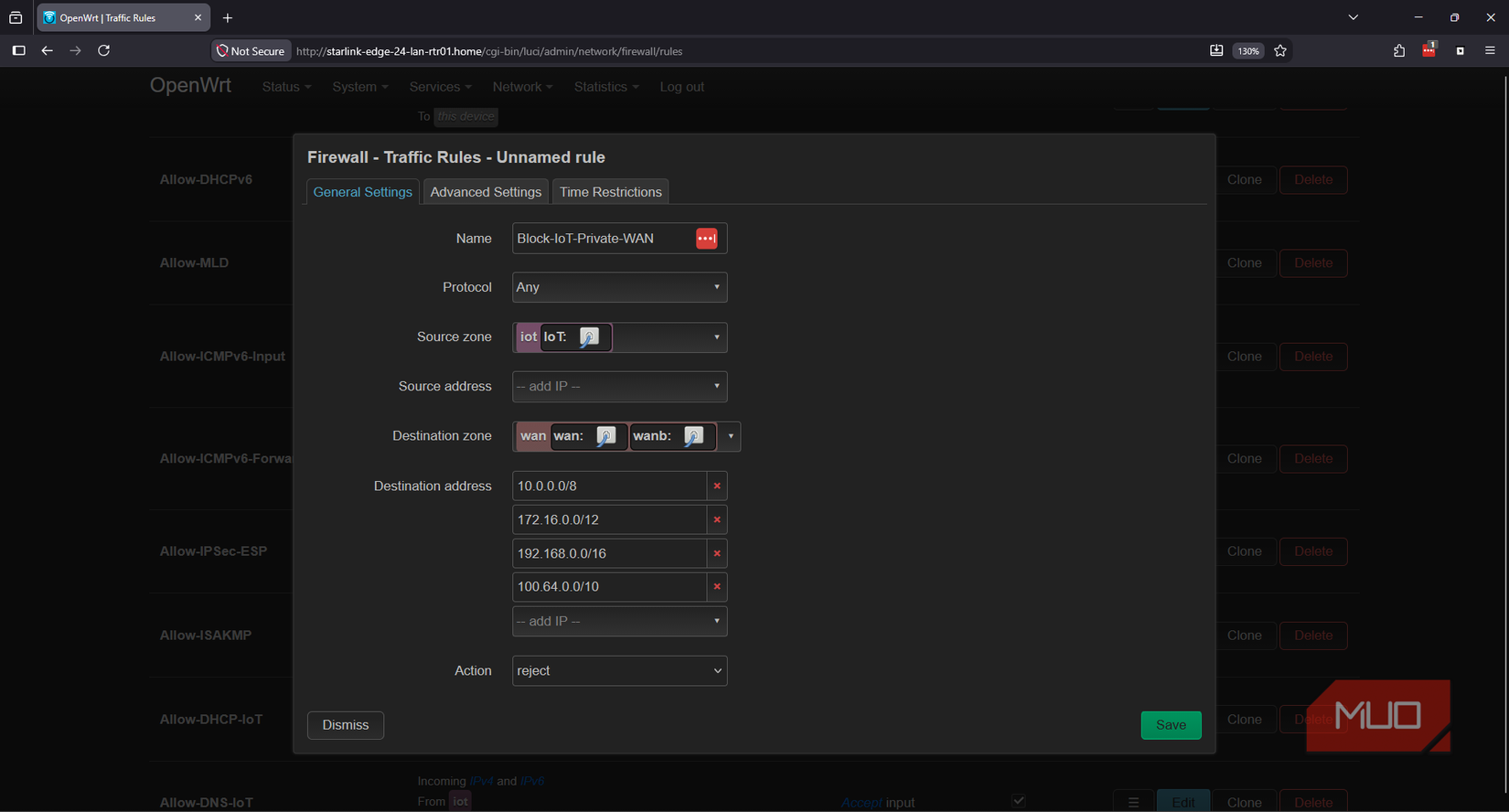Open the Statistics menu
This screenshot has height=812, width=1509.
point(606,87)
